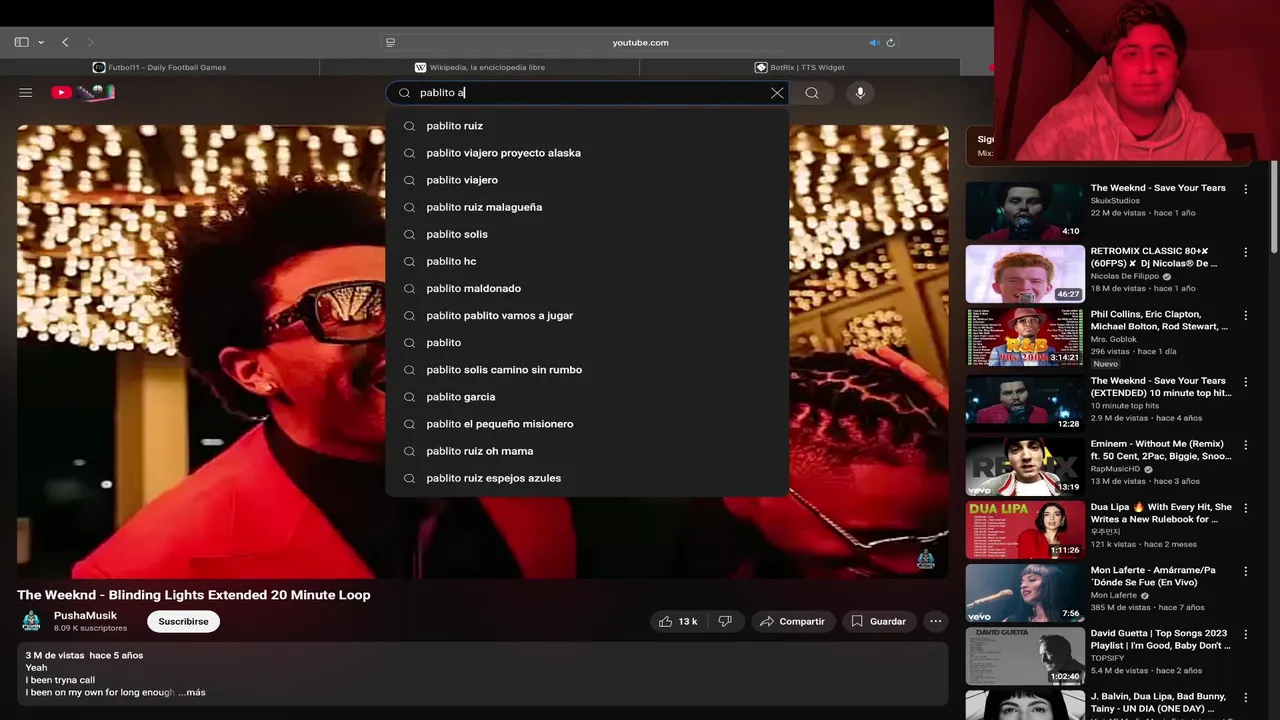Toggle the Safari sidebar icon
Screen dimensions: 1280x720
(22, 42)
